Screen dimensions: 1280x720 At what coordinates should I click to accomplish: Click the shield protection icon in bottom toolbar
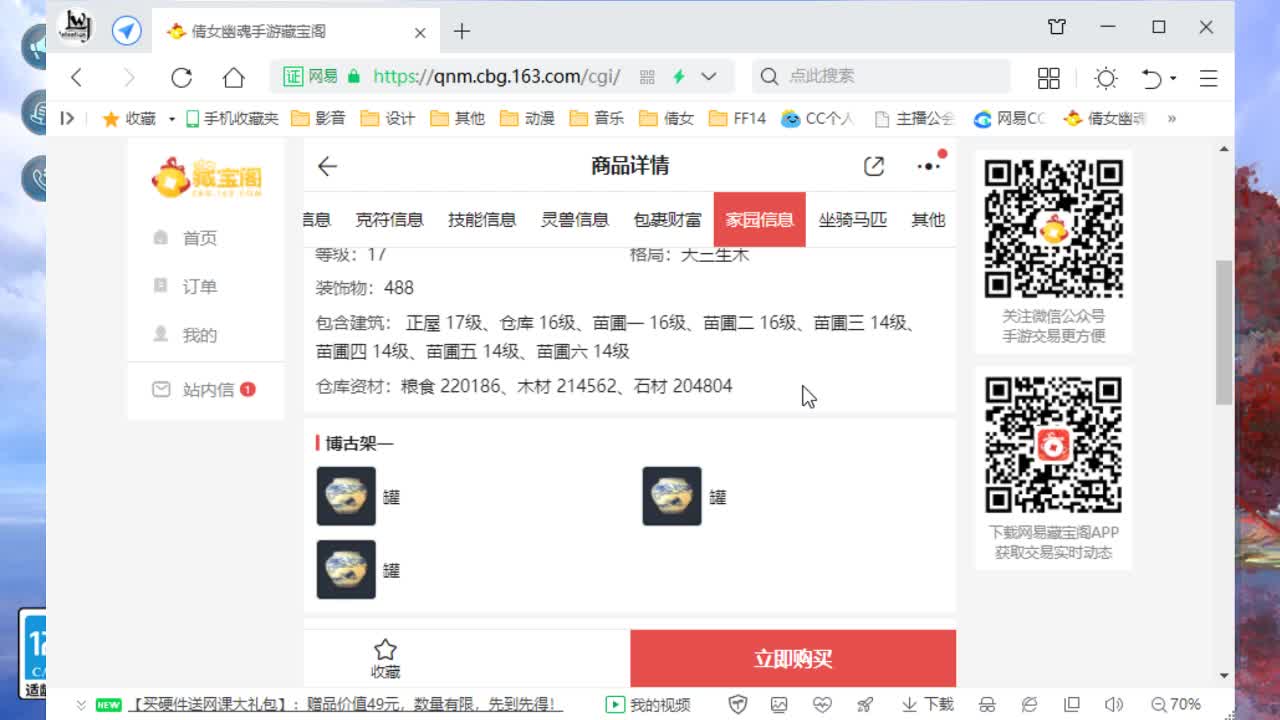click(737, 704)
